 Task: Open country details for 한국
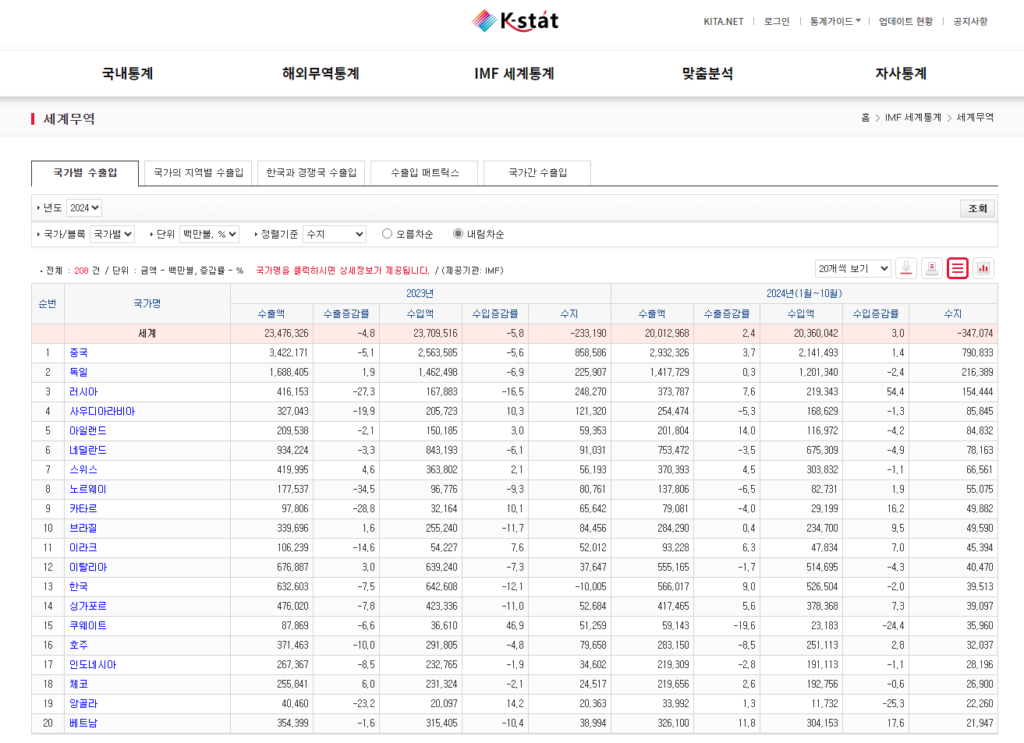click(78, 587)
